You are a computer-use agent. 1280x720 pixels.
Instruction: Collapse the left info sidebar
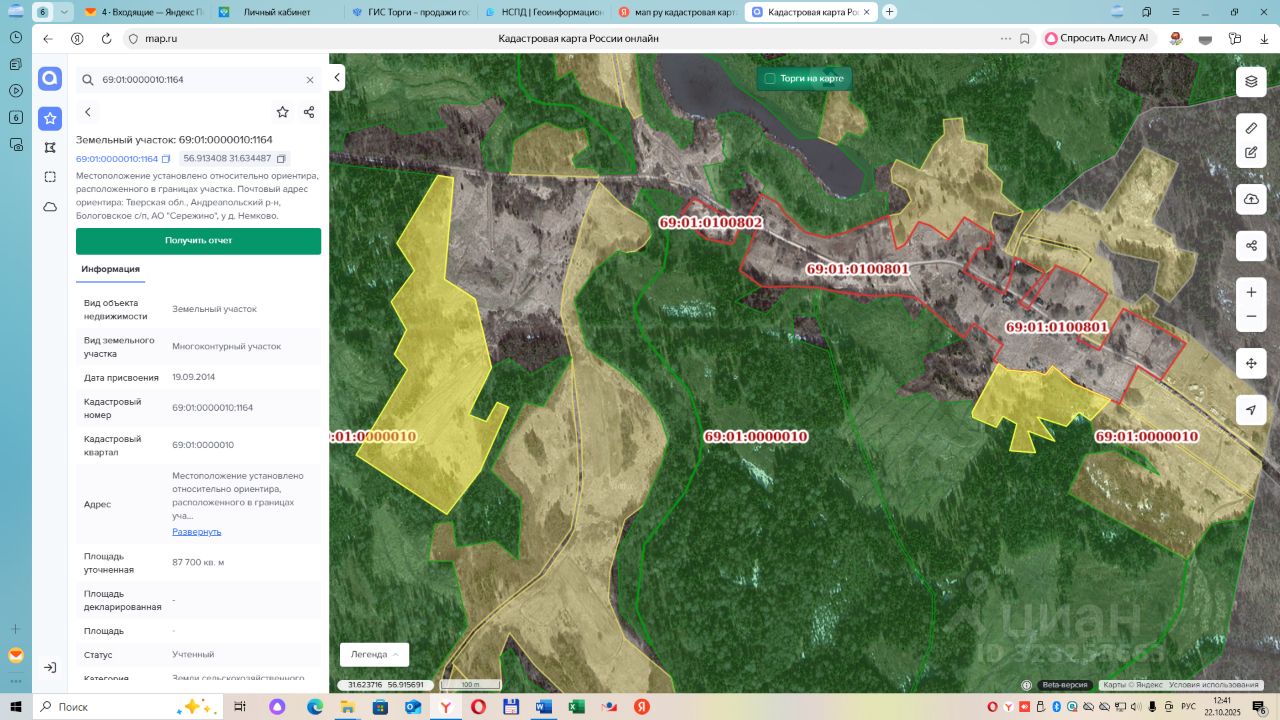click(338, 78)
